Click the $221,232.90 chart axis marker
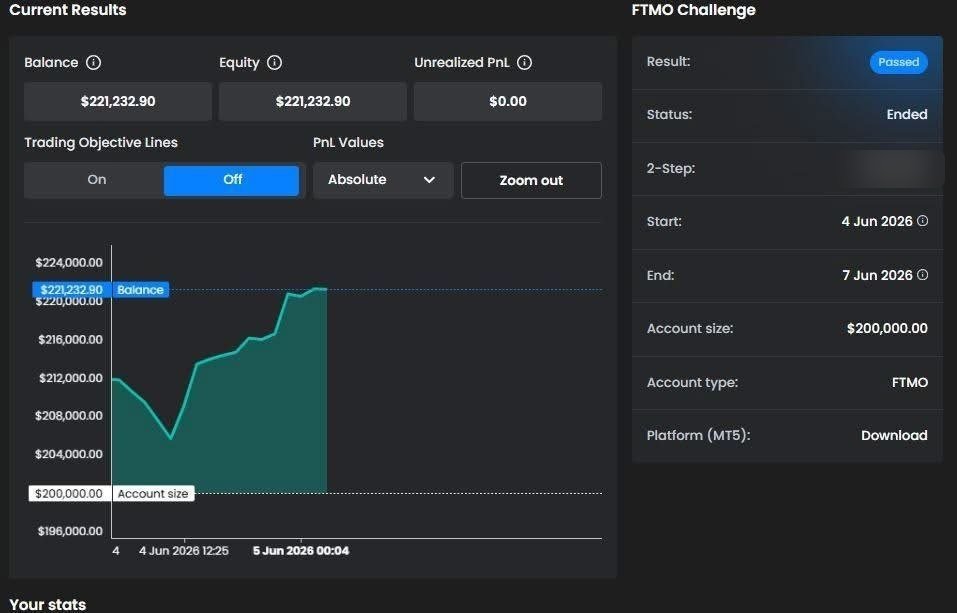This screenshot has width=957, height=613. (x=71, y=289)
